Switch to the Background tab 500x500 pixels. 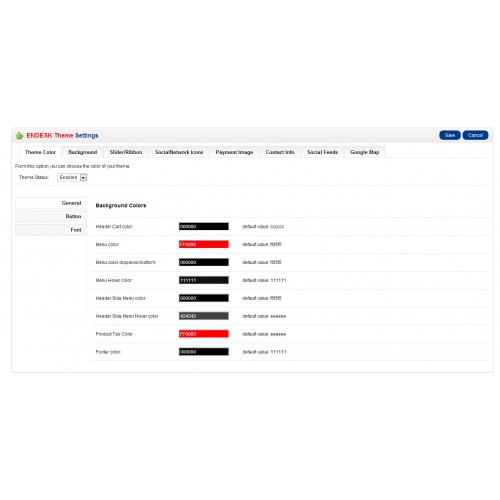(83, 152)
